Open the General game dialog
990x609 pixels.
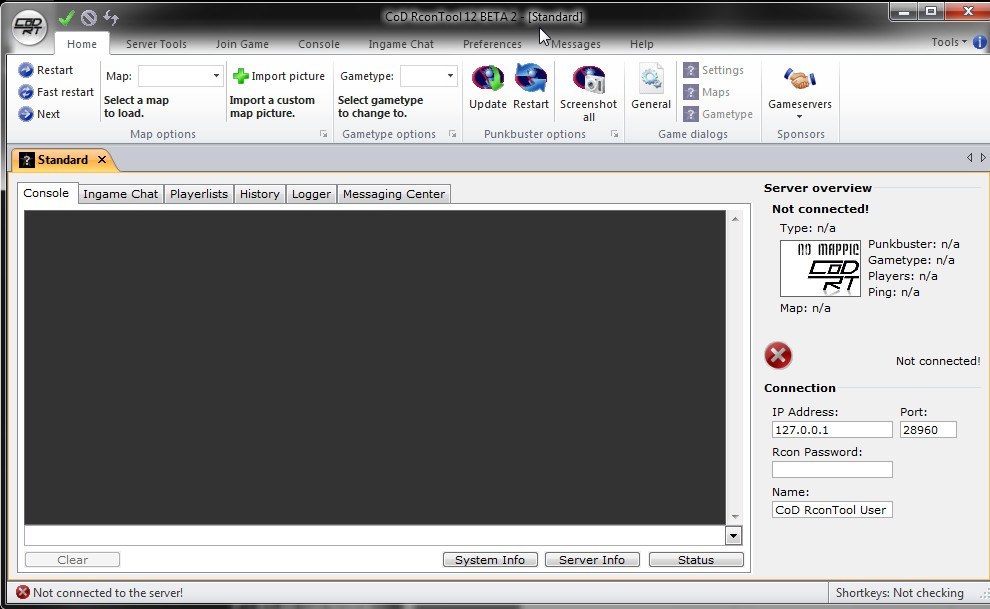(651, 80)
